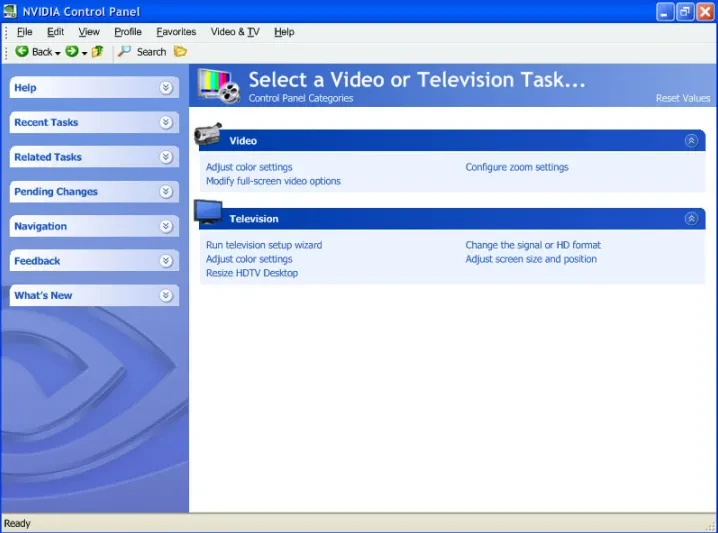718x533 pixels.
Task: Open the Profile menu
Action: click(128, 32)
